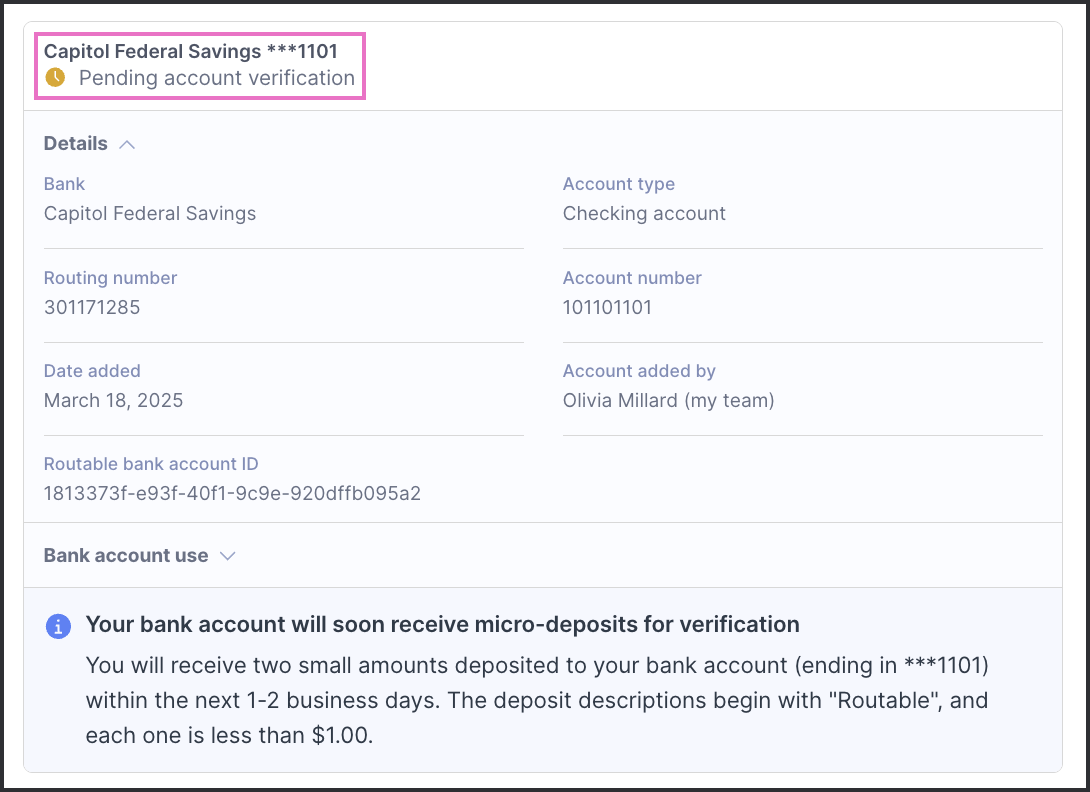Click the Capitol Federal Savings ***1101 title
The height and width of the screenshot is (792, 1090).
[190, 51]
